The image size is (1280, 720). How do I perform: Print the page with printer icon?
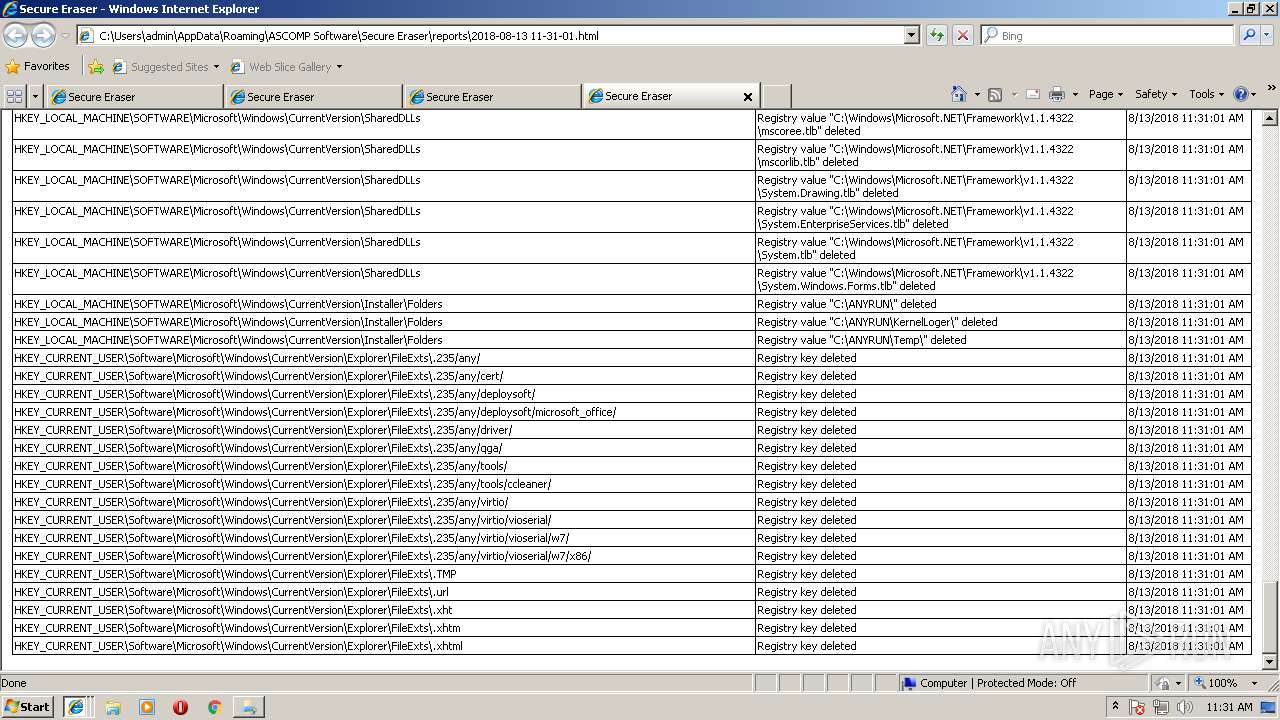[1057, 94]
